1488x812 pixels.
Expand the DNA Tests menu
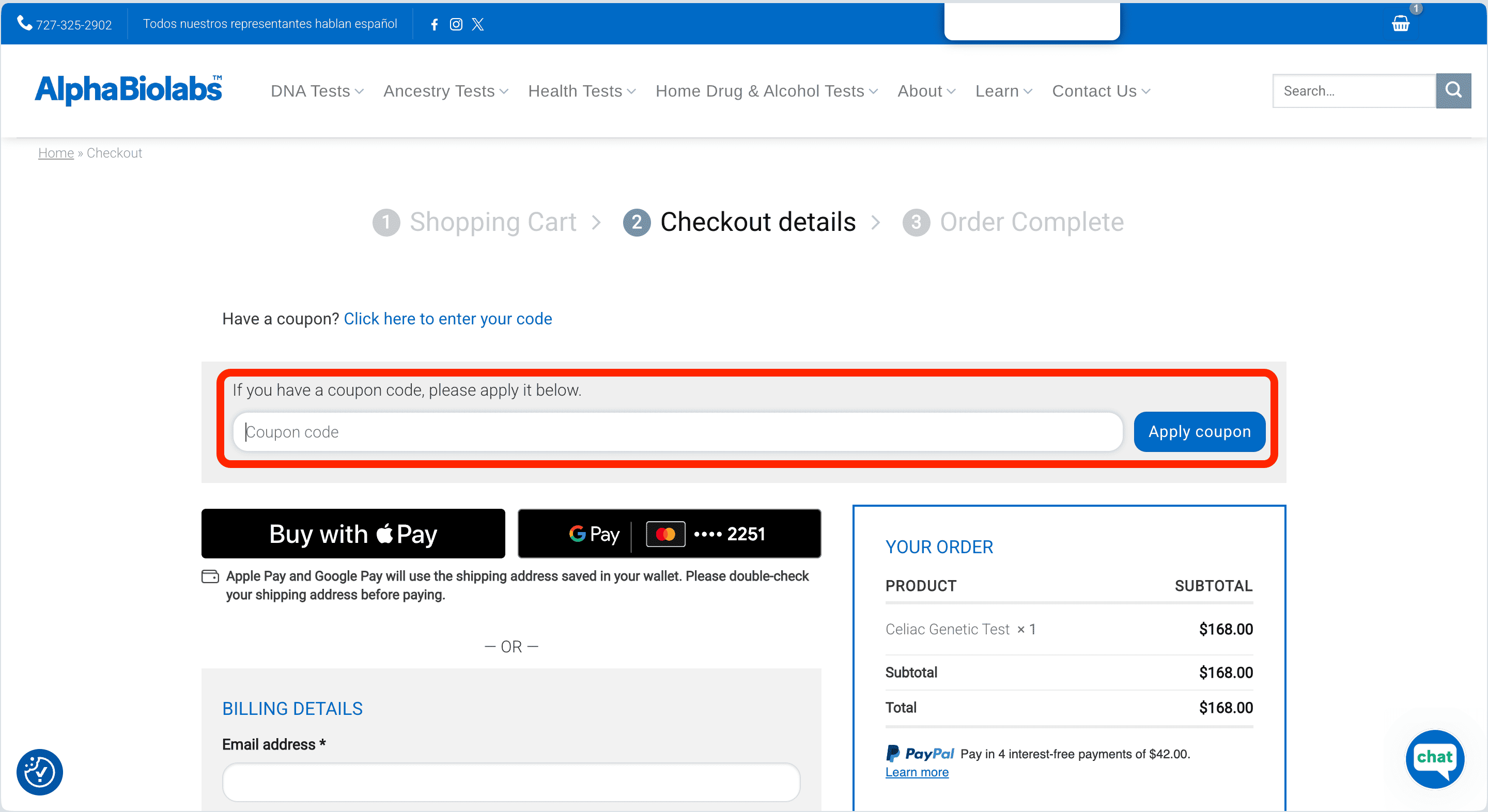click(317, 91)
